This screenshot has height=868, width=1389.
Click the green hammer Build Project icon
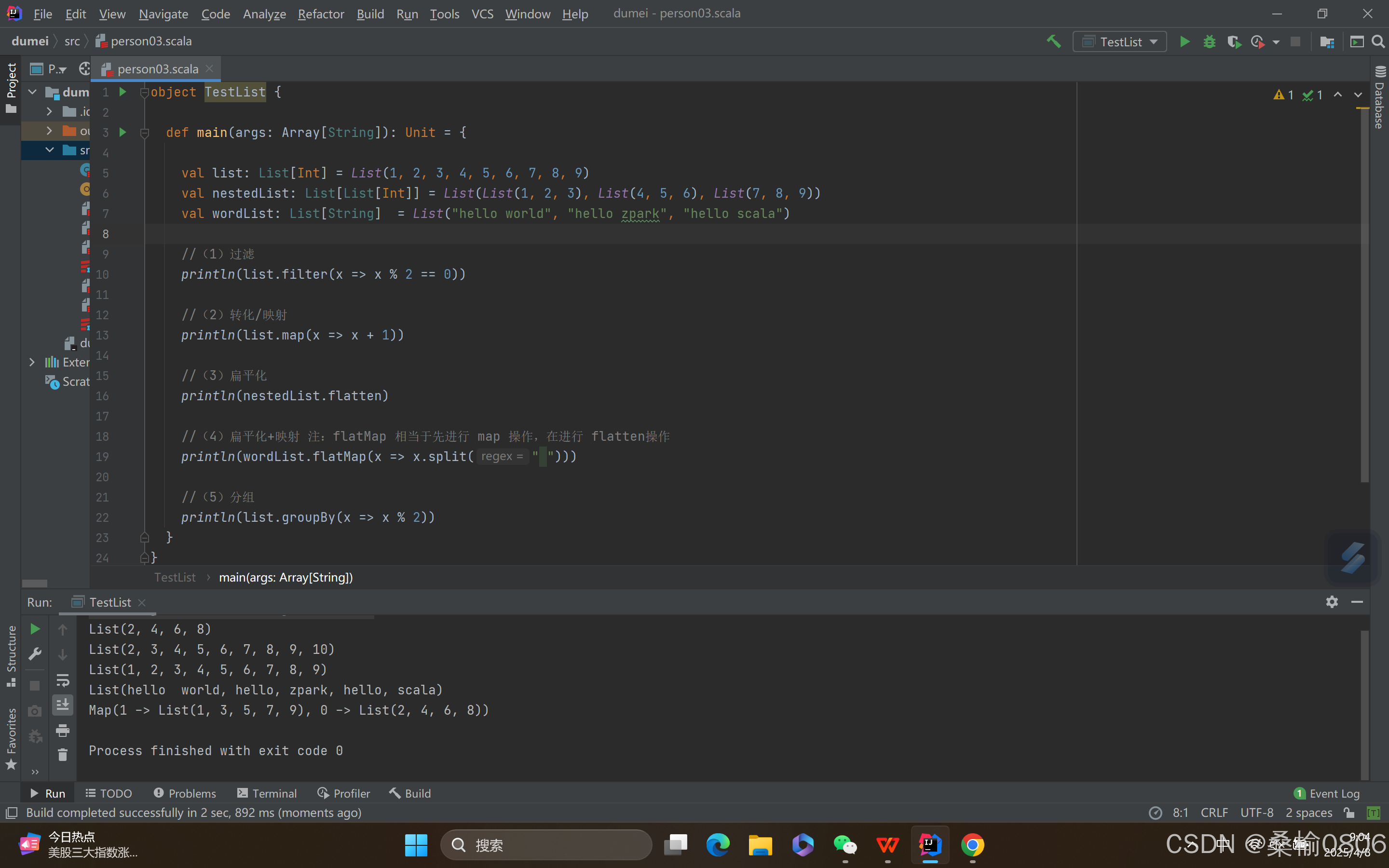tap(1053, 41)
